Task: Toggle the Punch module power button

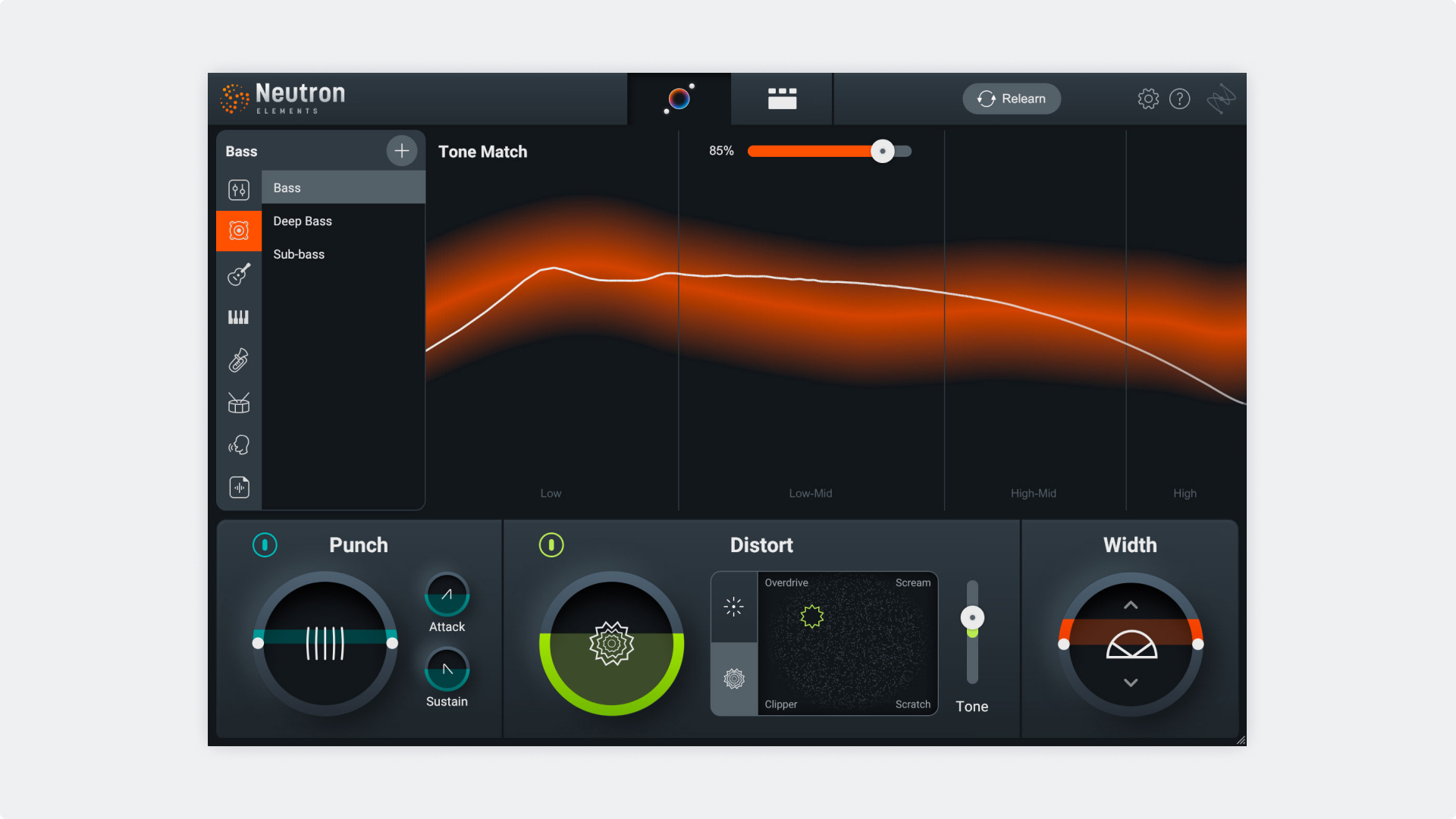Action: (x=265, y=544)
